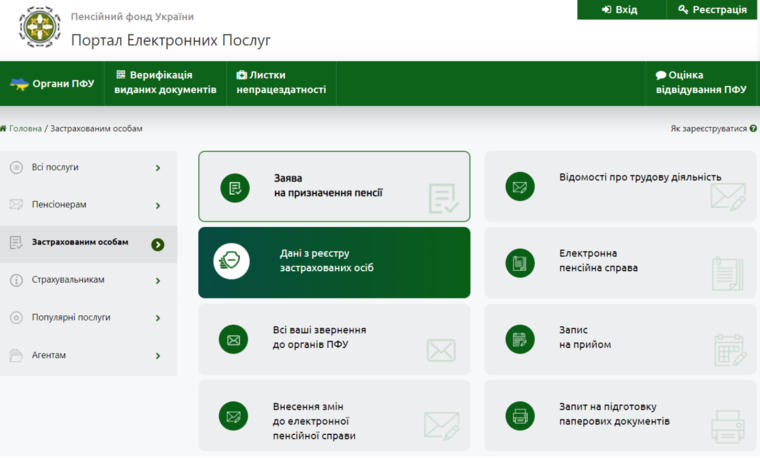
Task: Go to Головна breadcrumb link
Action: [25, 129]
